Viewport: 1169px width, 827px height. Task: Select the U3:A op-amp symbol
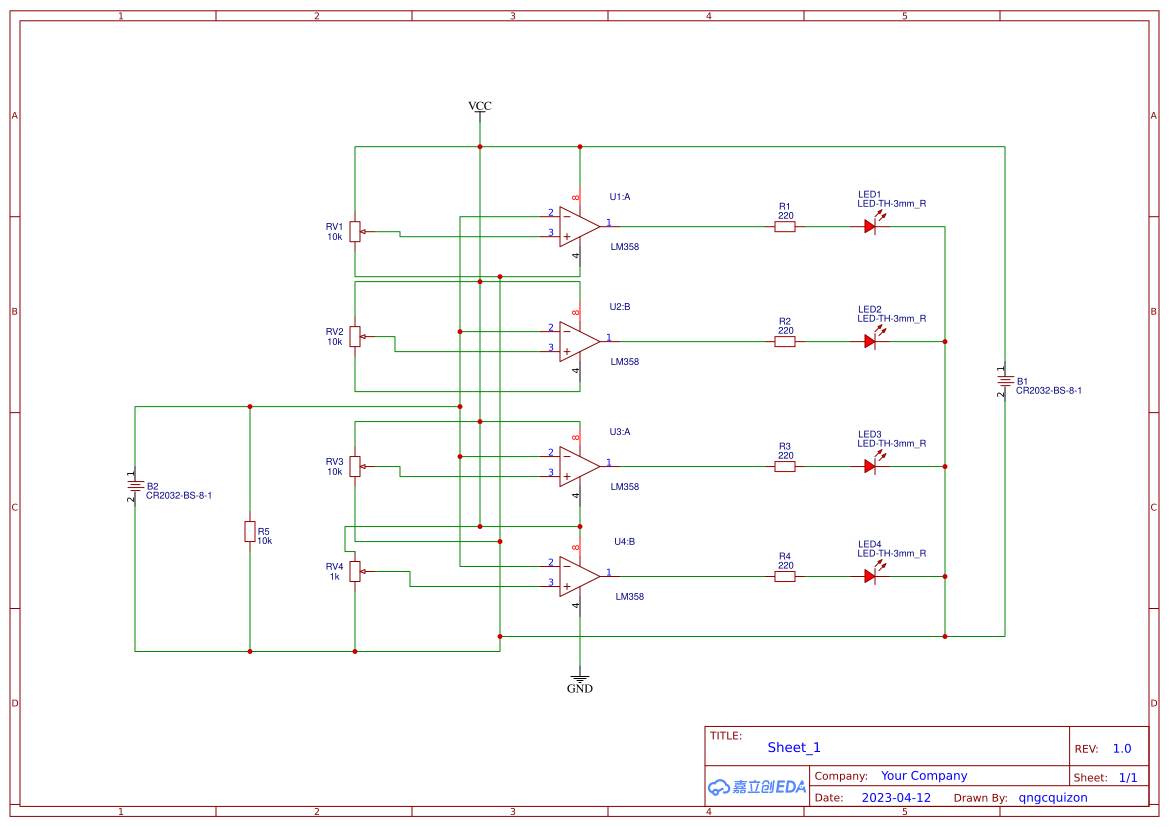pyautogui.click(x=579, y=467)
